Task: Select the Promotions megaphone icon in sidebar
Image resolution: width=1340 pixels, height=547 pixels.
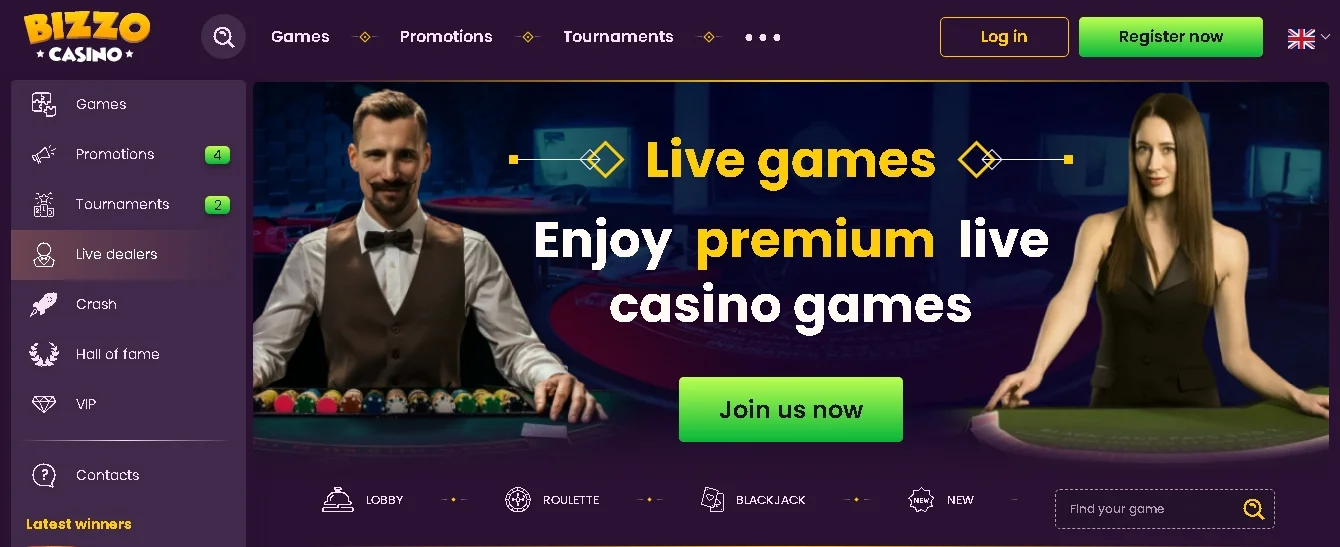Action: (43, 154)
